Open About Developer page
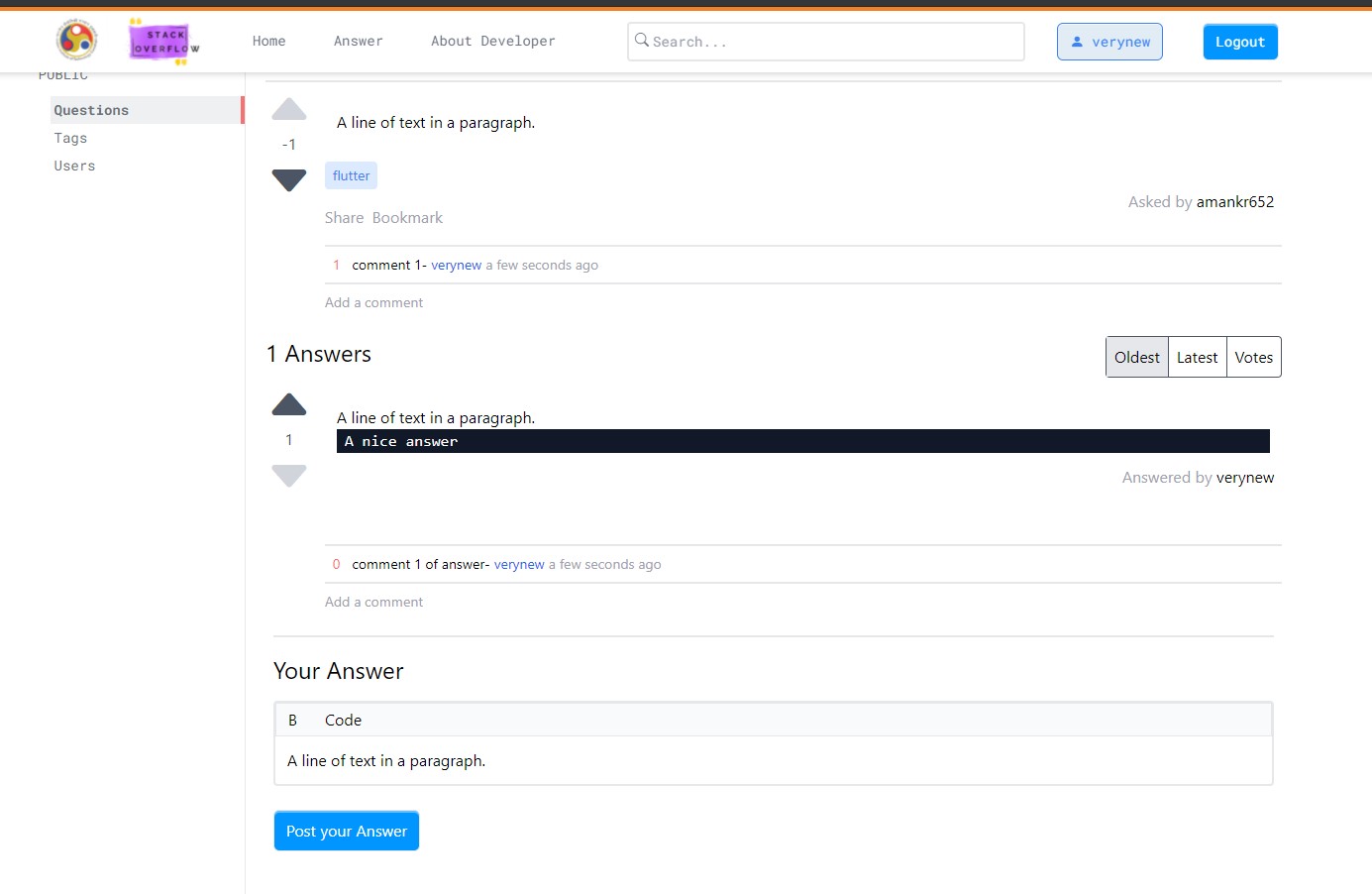The image size is (1372, 894). (x=493, y=42)
